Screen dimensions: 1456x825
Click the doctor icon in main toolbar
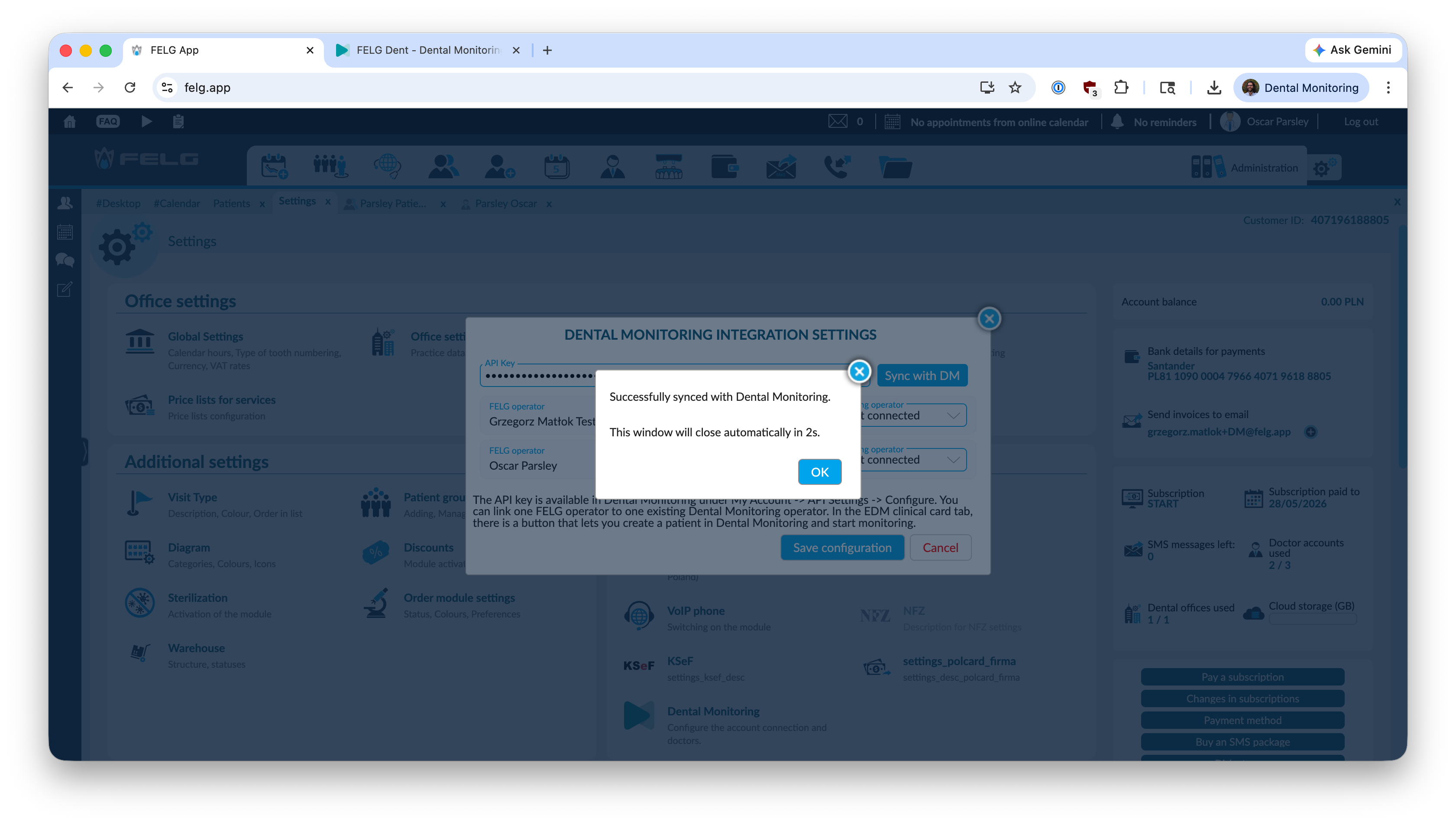(612, 166)
